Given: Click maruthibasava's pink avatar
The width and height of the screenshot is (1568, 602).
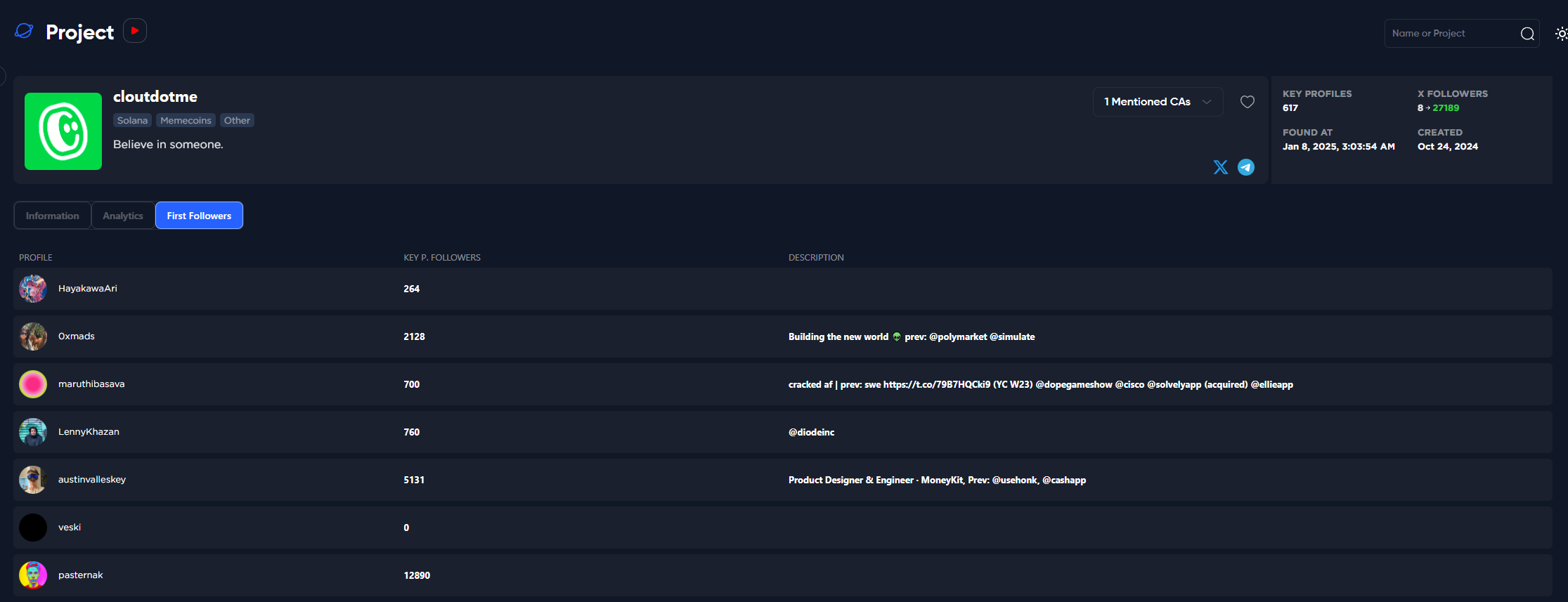Looking at the screenshot, I should click(x=33, y=384).
